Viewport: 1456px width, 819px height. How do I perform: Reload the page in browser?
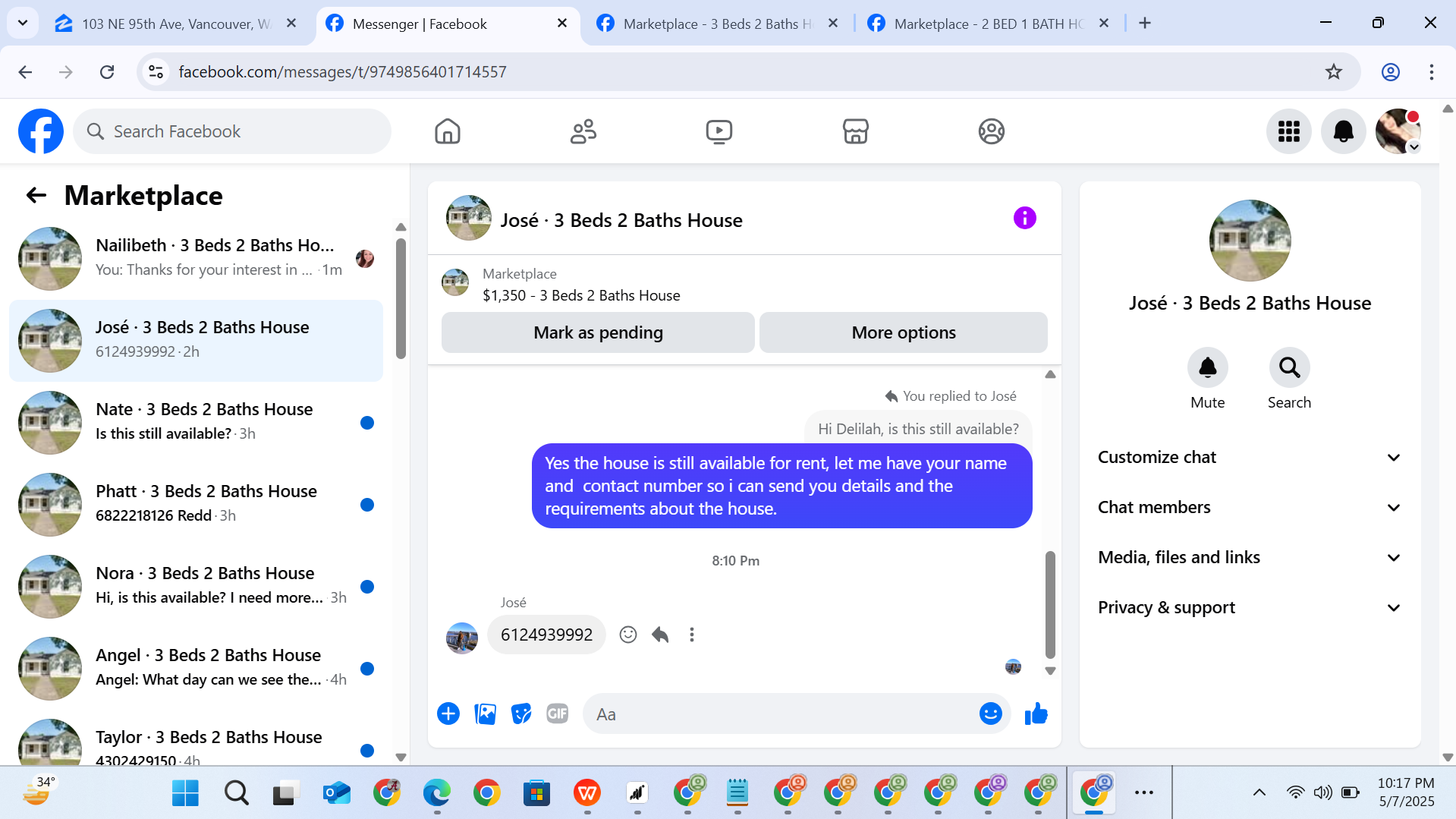coord(107,71)
